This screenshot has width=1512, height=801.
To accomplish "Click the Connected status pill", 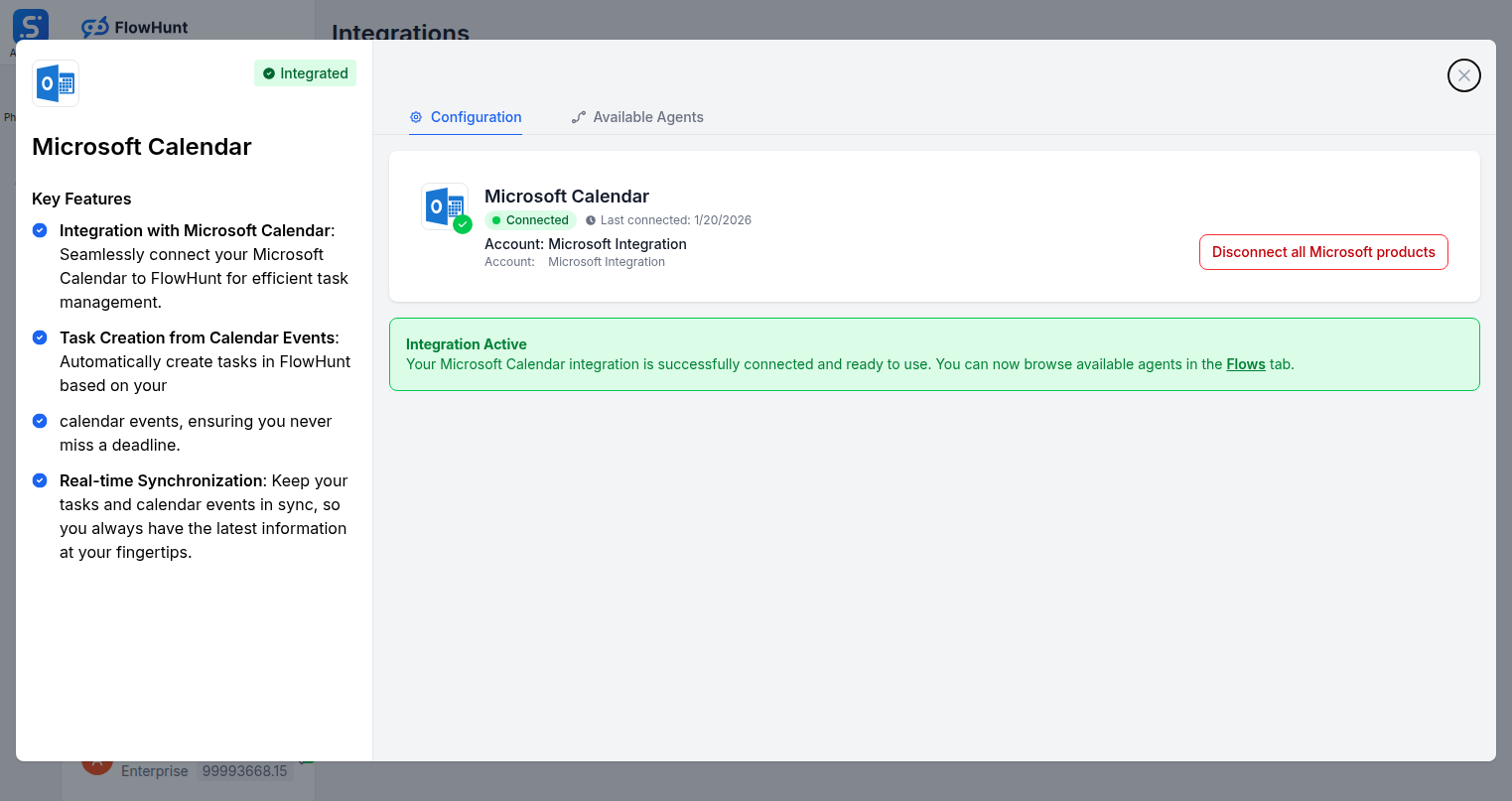I will coord(530,219).
